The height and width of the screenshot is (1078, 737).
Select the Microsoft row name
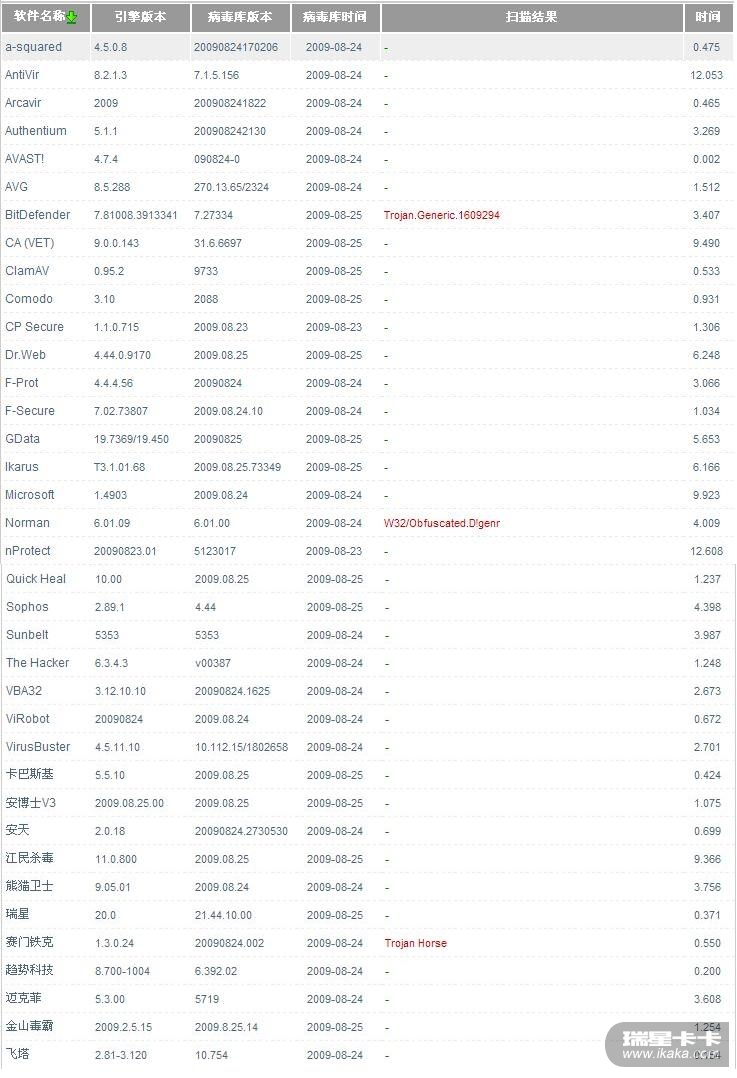(x=30, y=495)
